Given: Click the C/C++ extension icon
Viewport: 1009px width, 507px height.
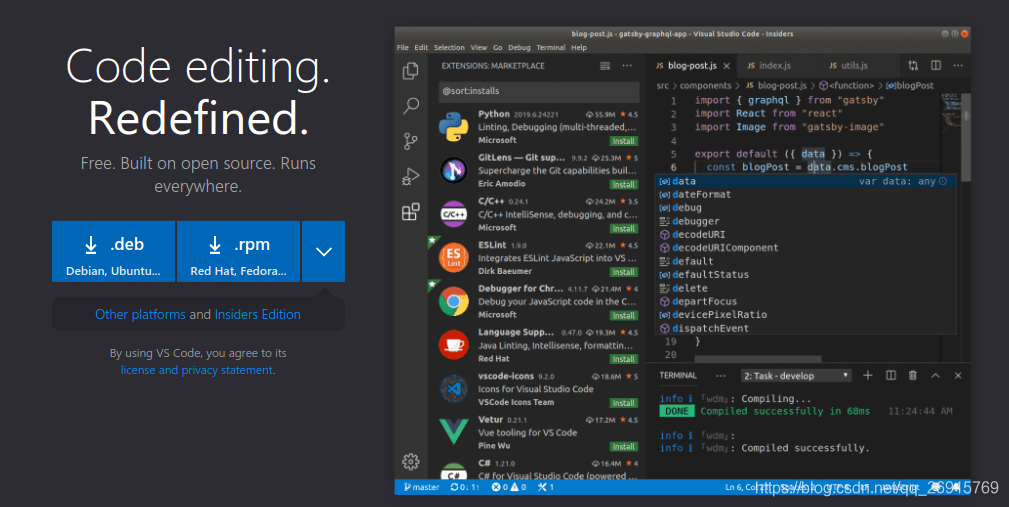Looking at the screenshot, I should (454, 214).
